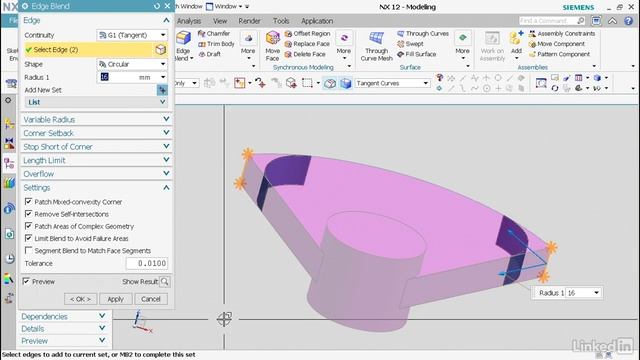Disable Limit Blend to Avoid Failure Areas
Screen dimensions: 640x360
coord(28,238)
